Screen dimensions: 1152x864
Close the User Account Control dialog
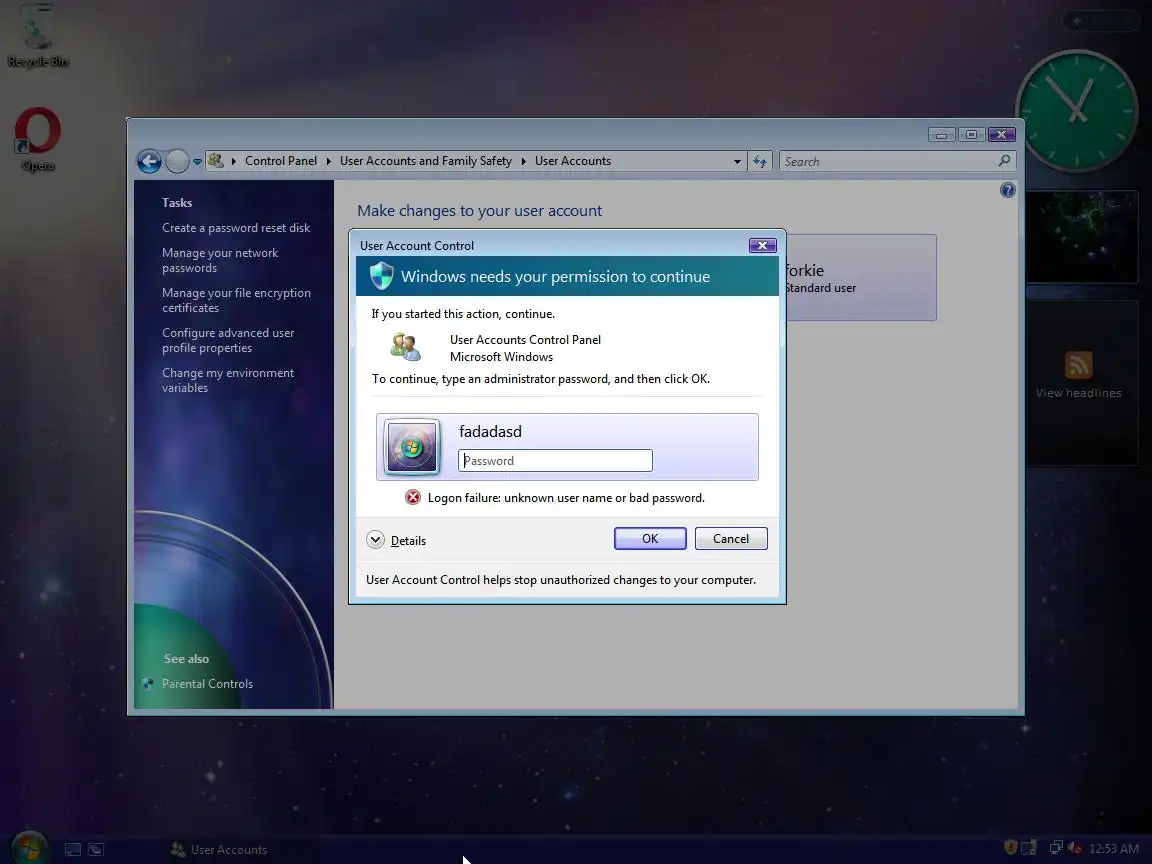(762, 245)
